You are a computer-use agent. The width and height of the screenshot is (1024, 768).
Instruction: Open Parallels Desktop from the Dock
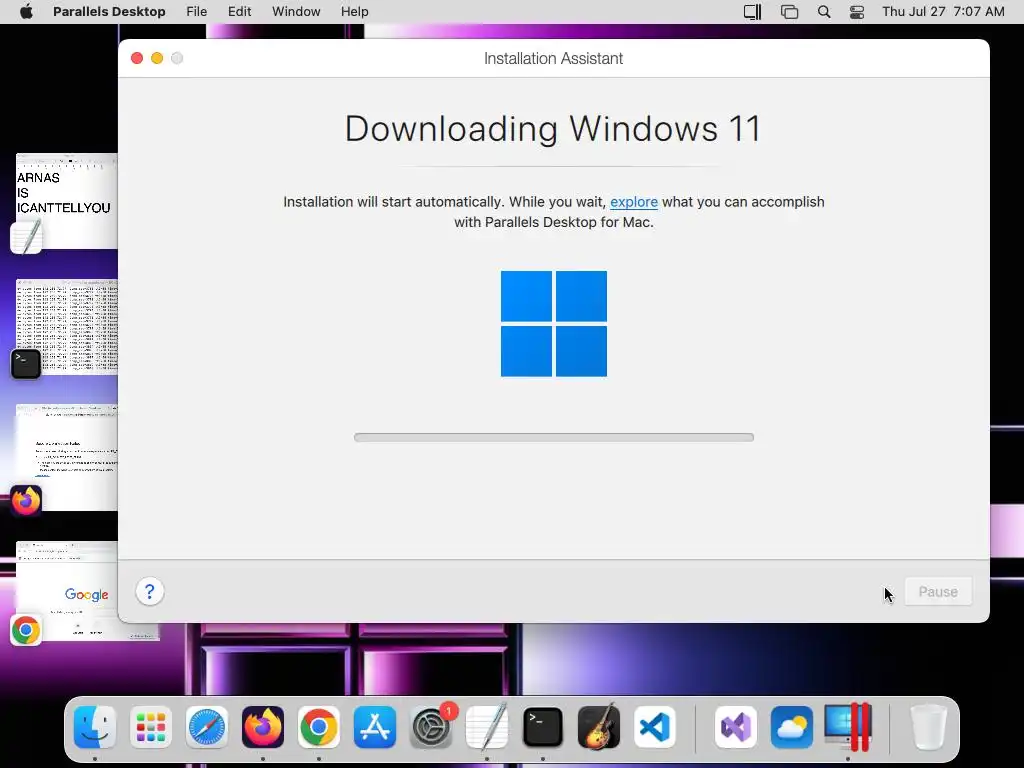[x=848, y=727]
